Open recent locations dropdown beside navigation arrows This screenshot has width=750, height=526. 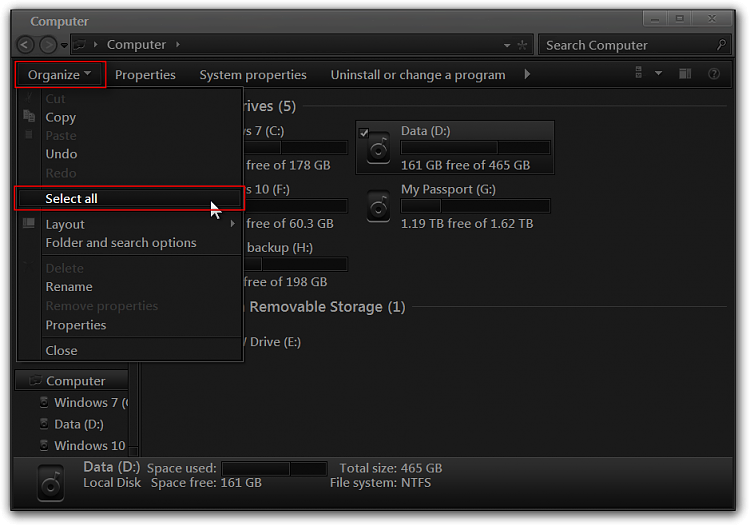pyautogui.click(x=64, y=45)
